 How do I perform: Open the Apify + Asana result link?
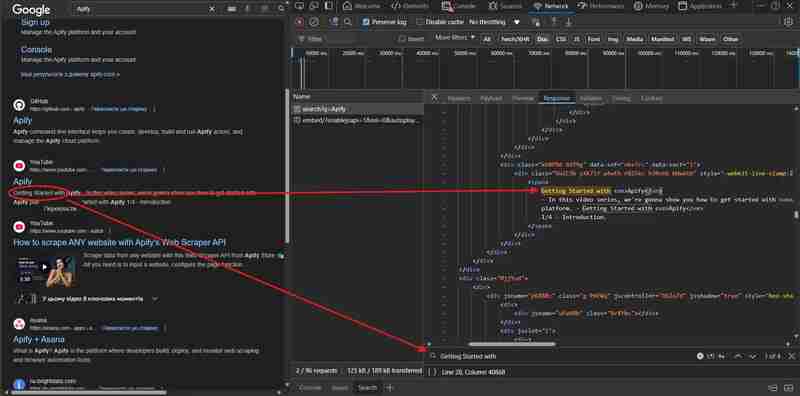point(39,339)
